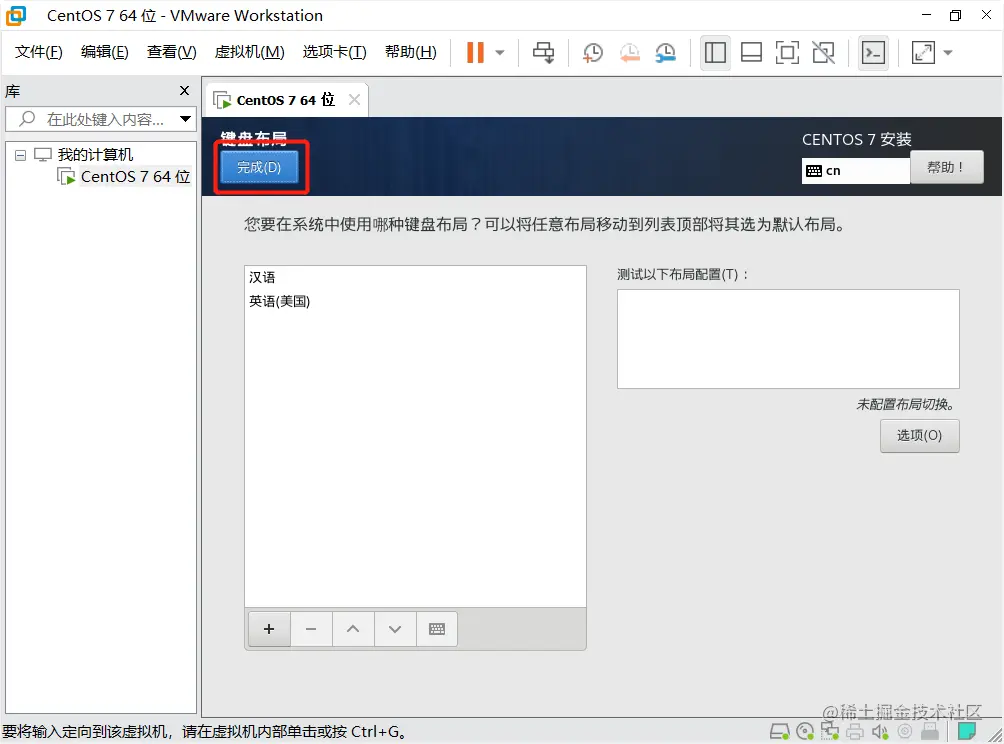Viewport: 1004px width, 744px height.
Task: Open the snapshot manager icon
Action: (x=666, y=53)
